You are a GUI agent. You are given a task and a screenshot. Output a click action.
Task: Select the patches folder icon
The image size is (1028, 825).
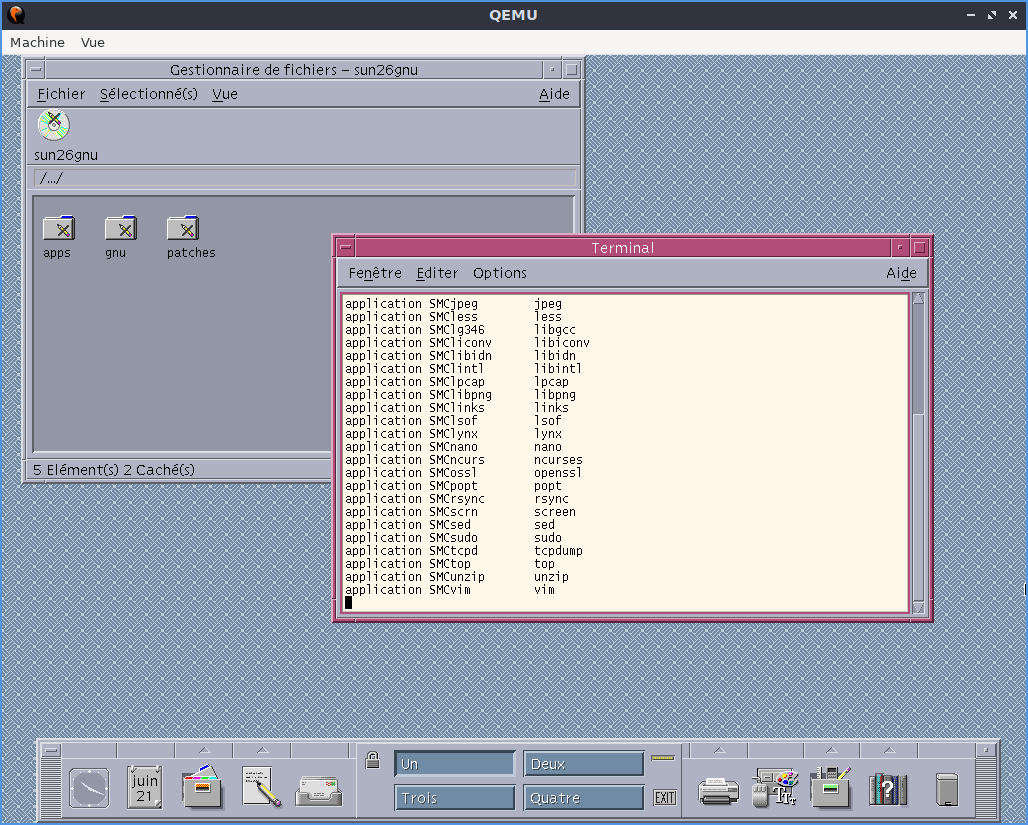point(183,228)
